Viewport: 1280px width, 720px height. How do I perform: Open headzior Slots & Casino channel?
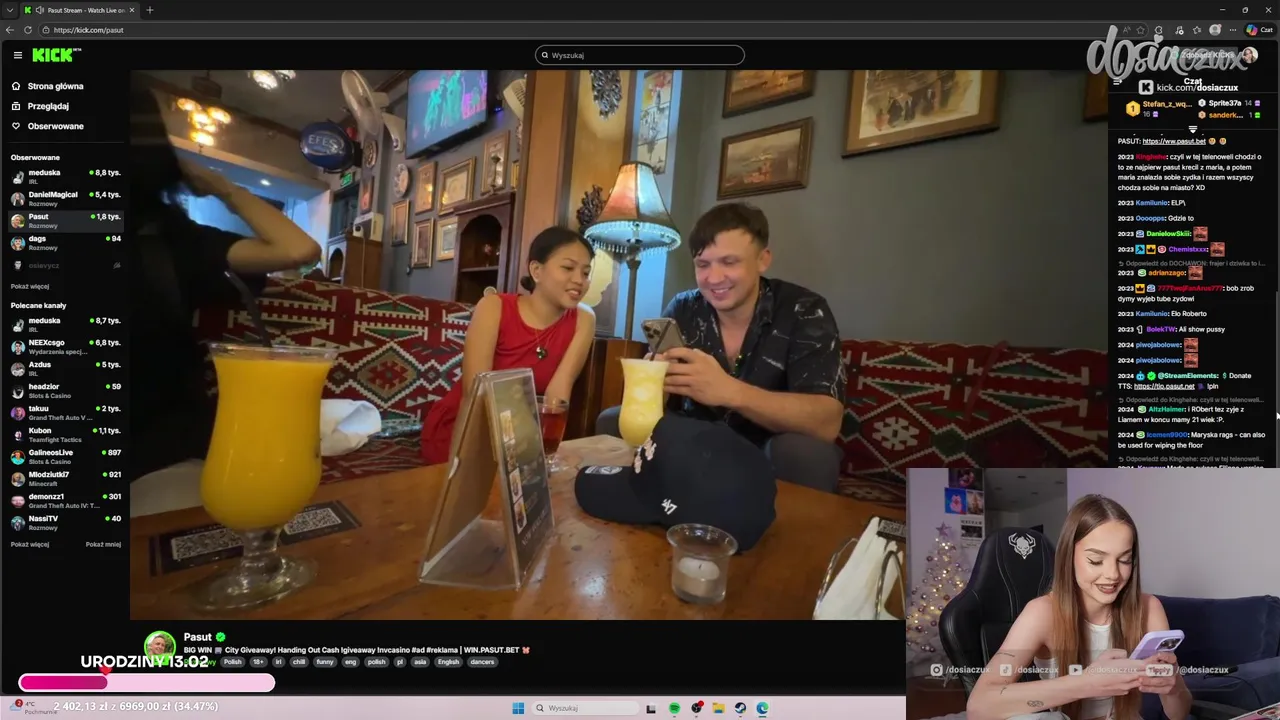tap(65, 390)
